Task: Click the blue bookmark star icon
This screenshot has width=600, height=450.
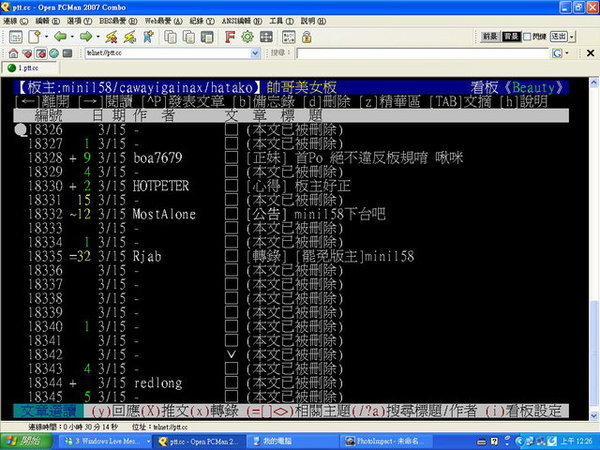Action: 148,37
